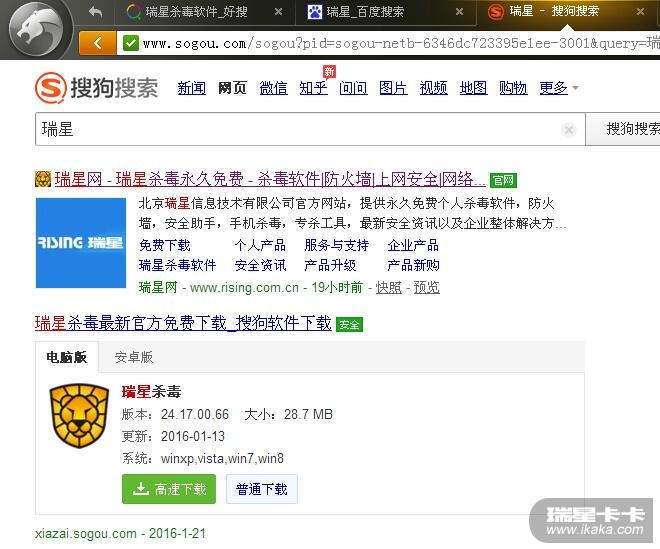660x549 pixels.
Task: Click the 大小: 28.7 MB text
Action: click(x=288, y=414)
